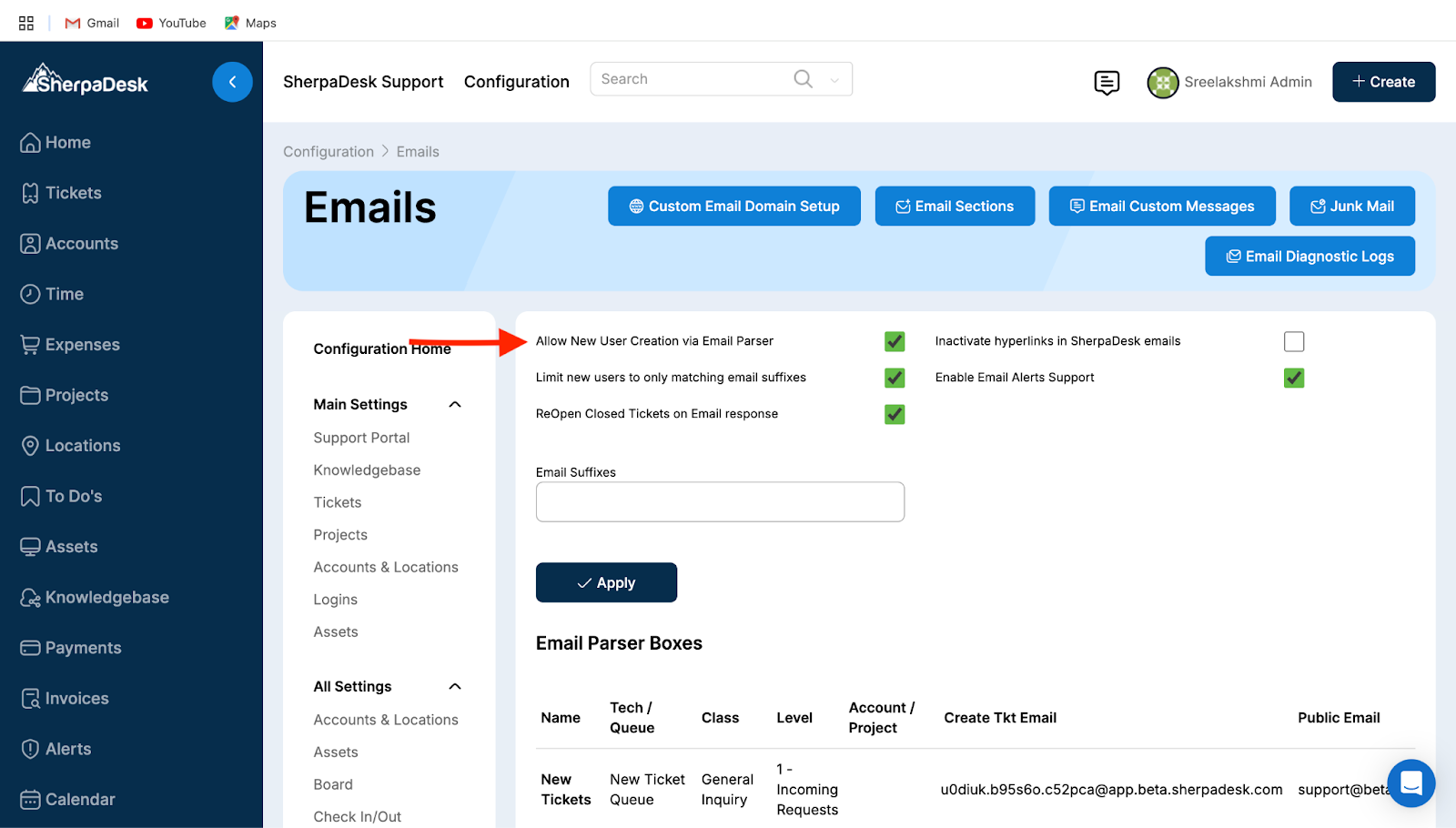This screenshot has width=1456, height=828.
Task: Collapse the All Settings section
Action: (x=455, y=687)
